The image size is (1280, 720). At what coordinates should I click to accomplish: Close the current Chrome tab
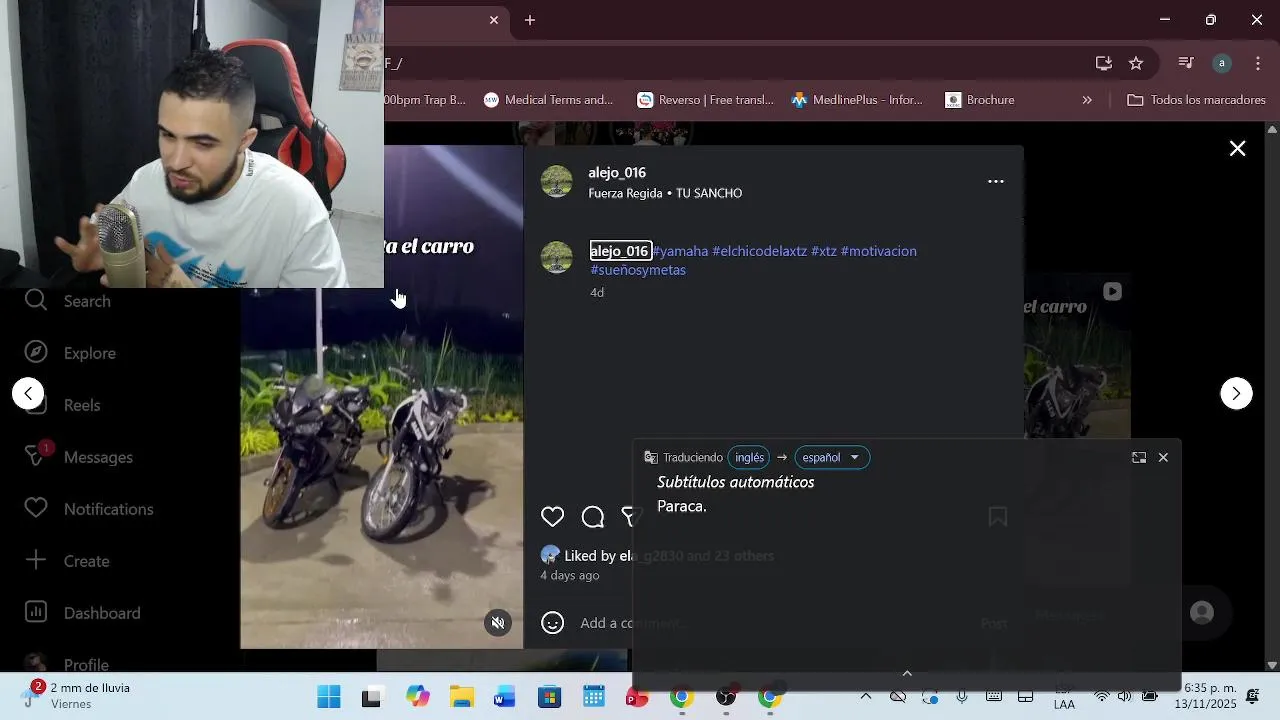click(x=494, y=20)
